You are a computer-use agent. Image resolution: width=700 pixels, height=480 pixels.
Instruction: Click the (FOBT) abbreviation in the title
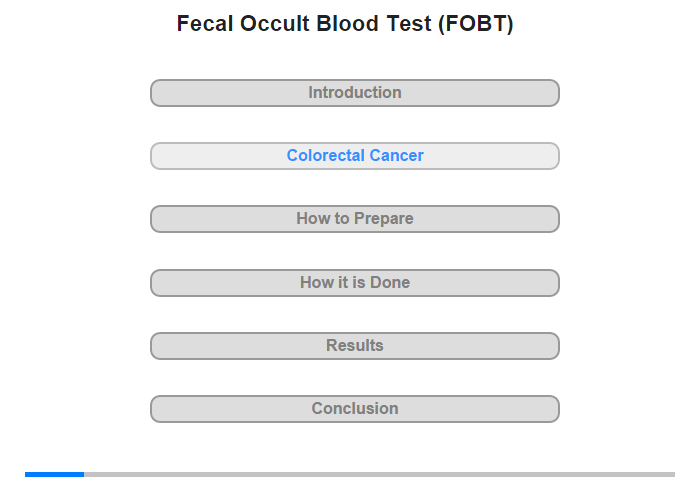coord(475,24)
